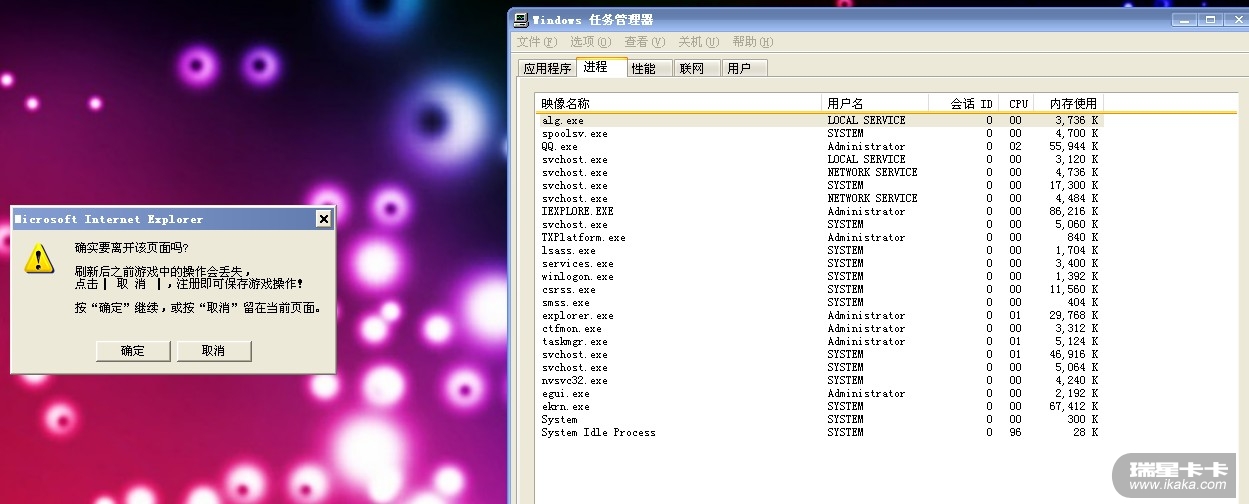Screen dimensions: 1249x504
Task: Select svchost.exe row with 5,064 K memory
Action: (x=819, y=367)
